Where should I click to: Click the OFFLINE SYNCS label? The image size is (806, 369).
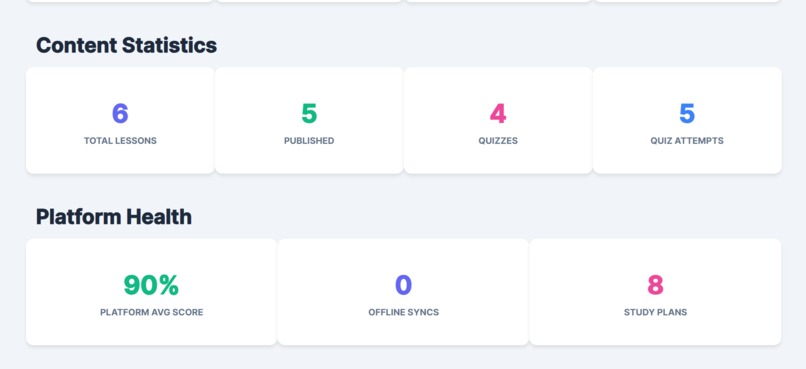pos(404,312)
